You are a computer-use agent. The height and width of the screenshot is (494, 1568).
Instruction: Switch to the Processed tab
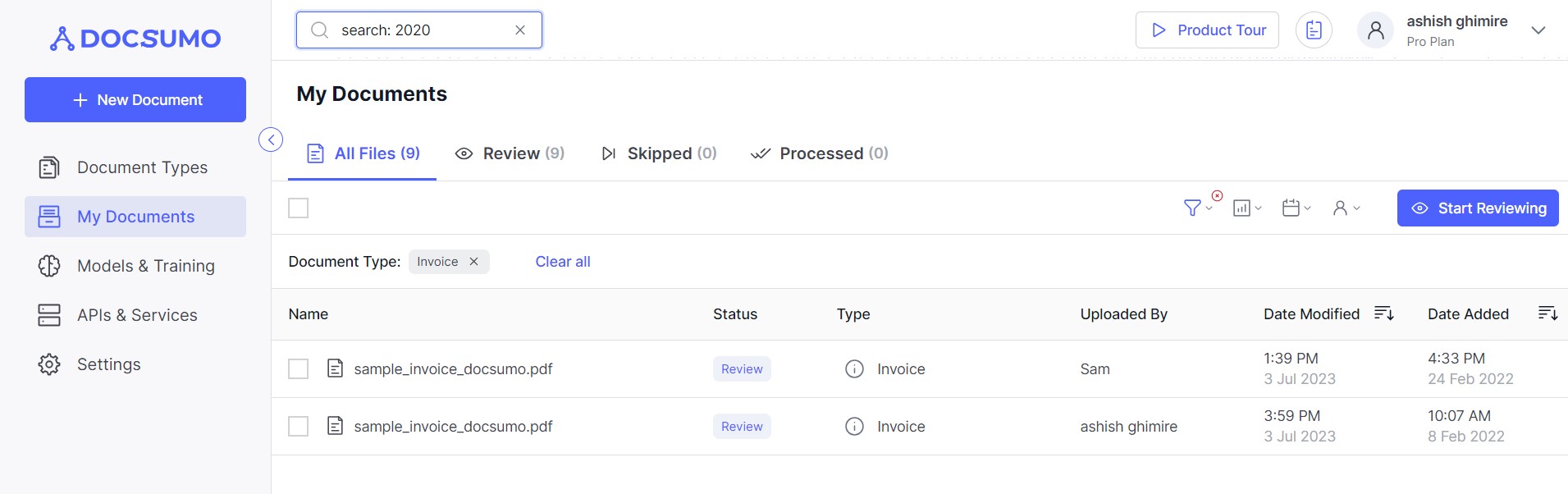click(819, 153)
